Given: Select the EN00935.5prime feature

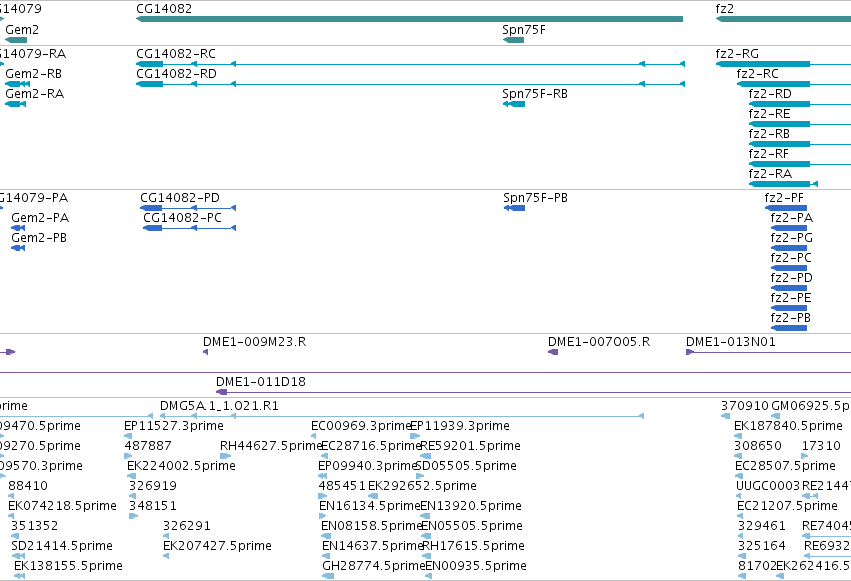Looking at the screenshot, I should [429, 577].
